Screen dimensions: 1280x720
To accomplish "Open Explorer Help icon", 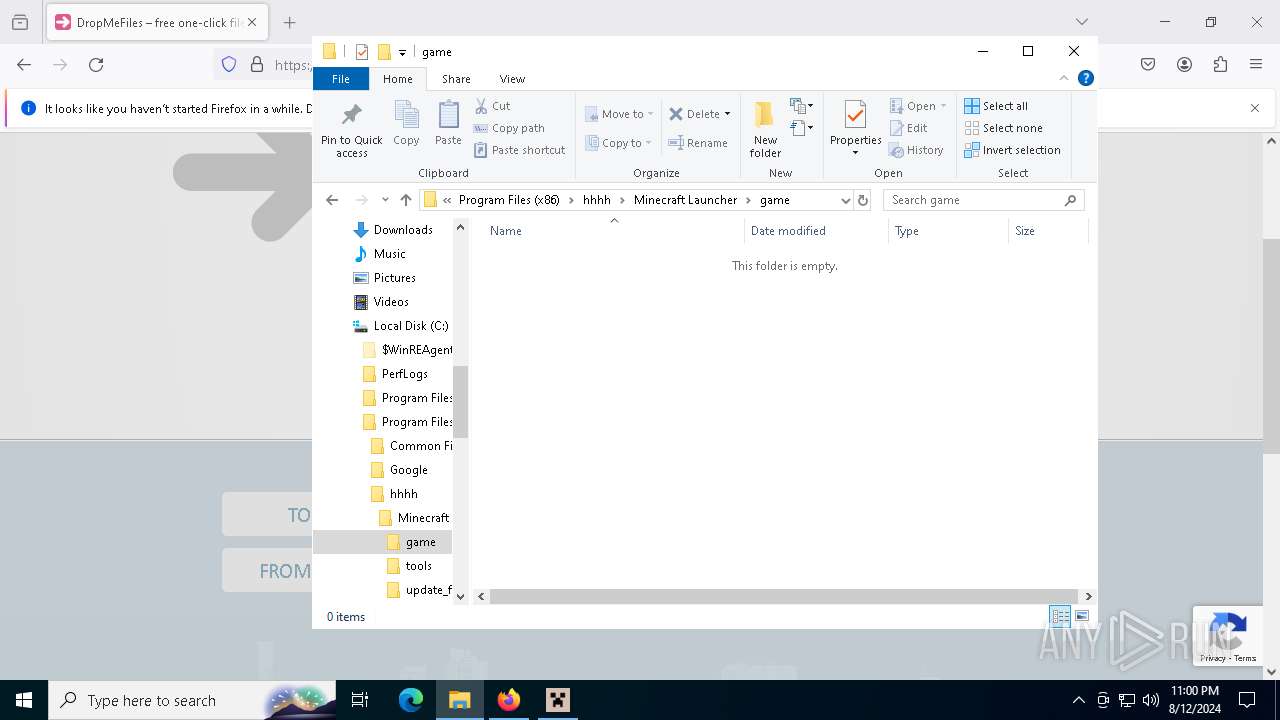I will [x=1086, y=78].
